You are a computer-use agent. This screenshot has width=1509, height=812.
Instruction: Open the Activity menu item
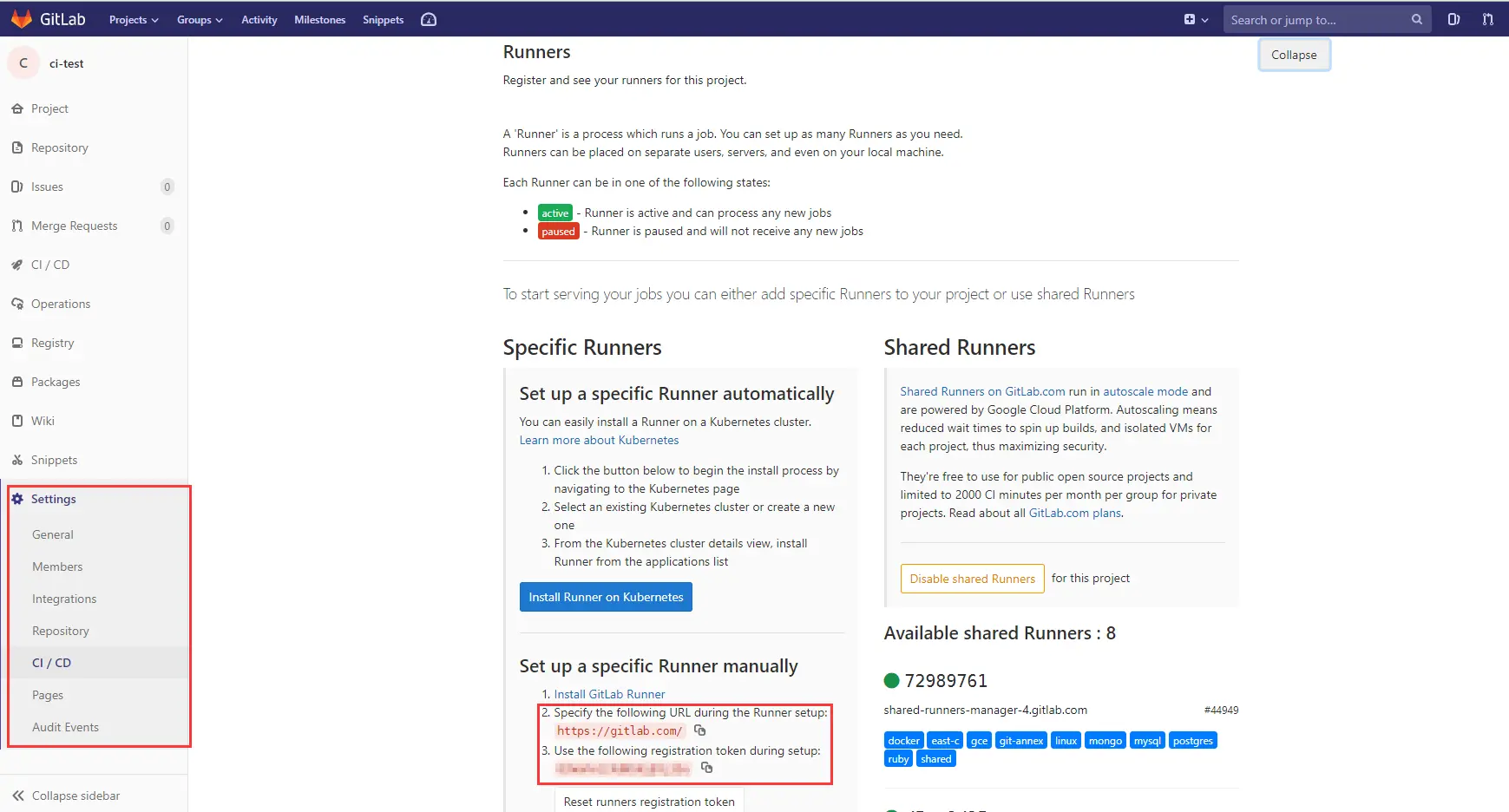[x=259, y=19]
